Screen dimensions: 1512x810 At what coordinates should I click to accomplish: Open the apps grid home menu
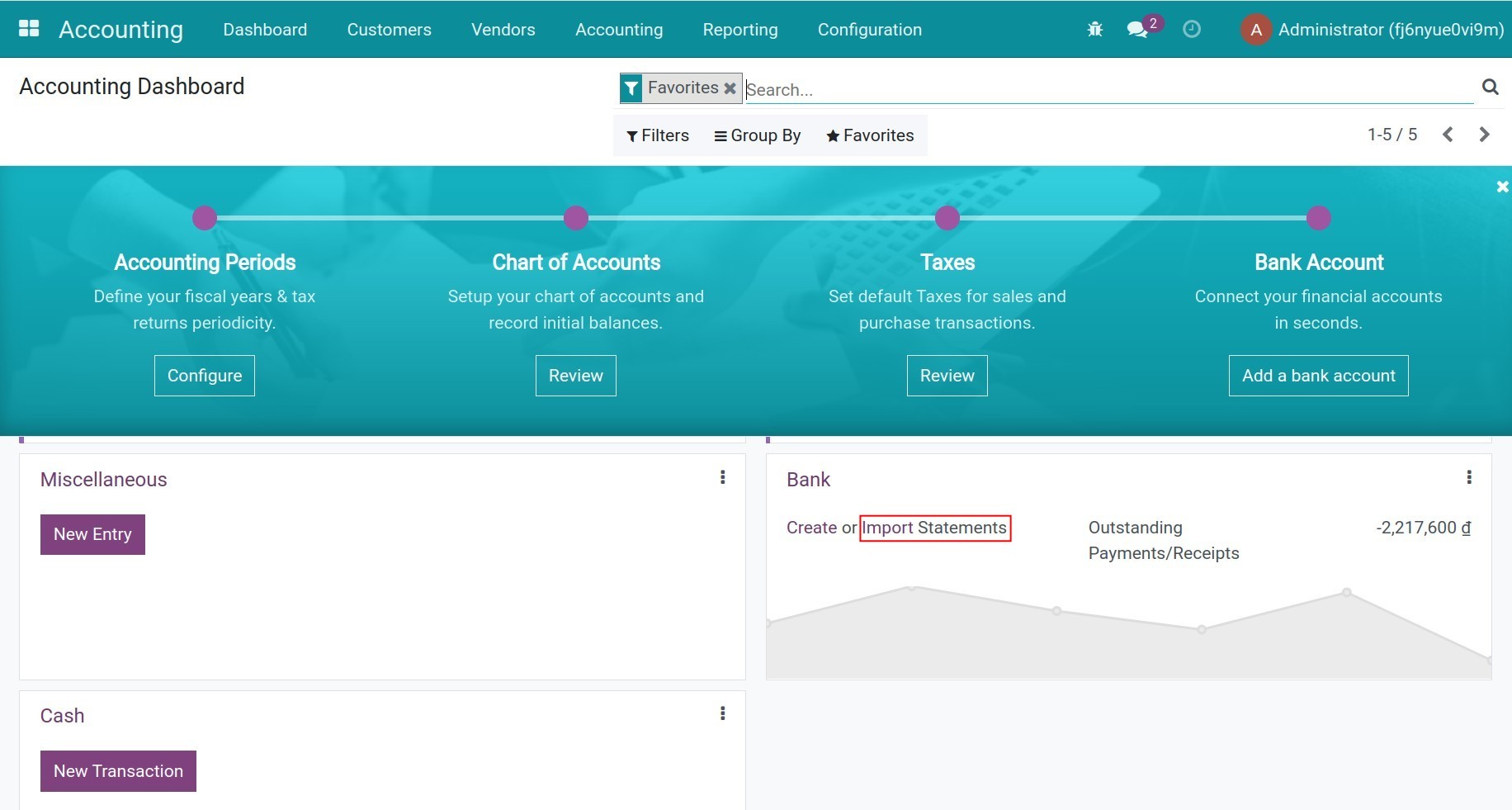tap(29, 29)
